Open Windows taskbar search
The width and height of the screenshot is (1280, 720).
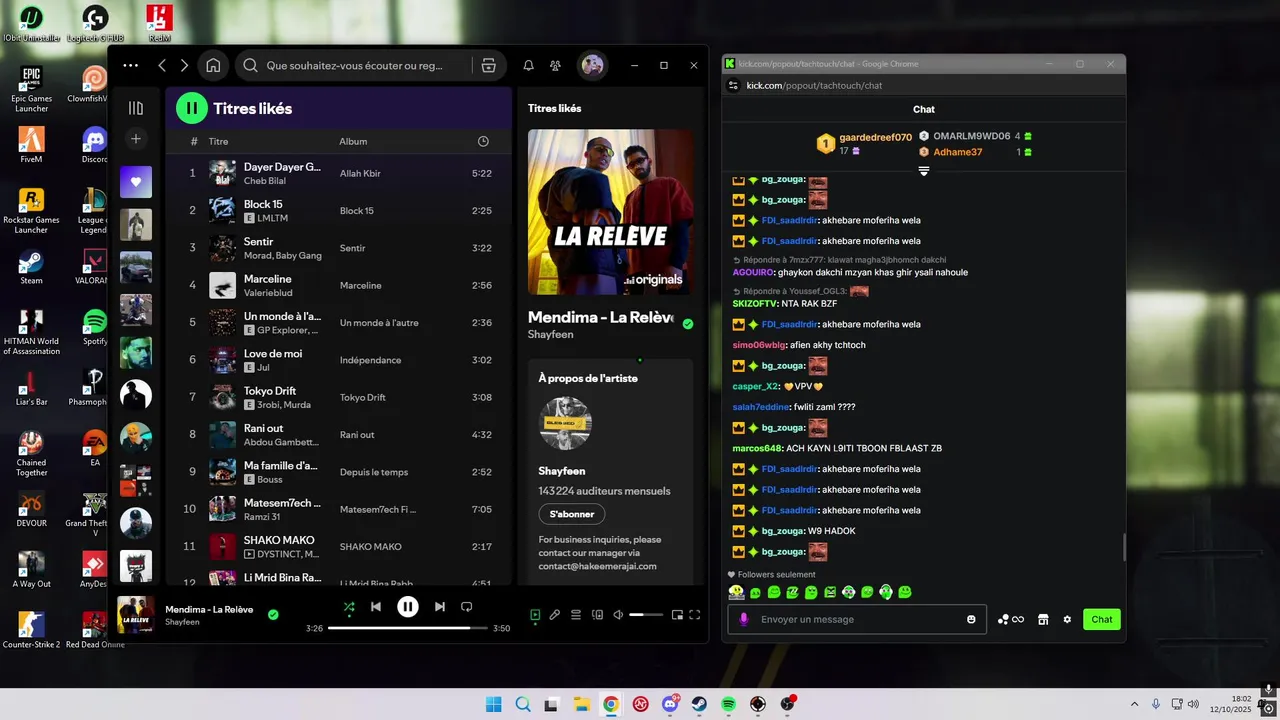click(x=523, y=704)
